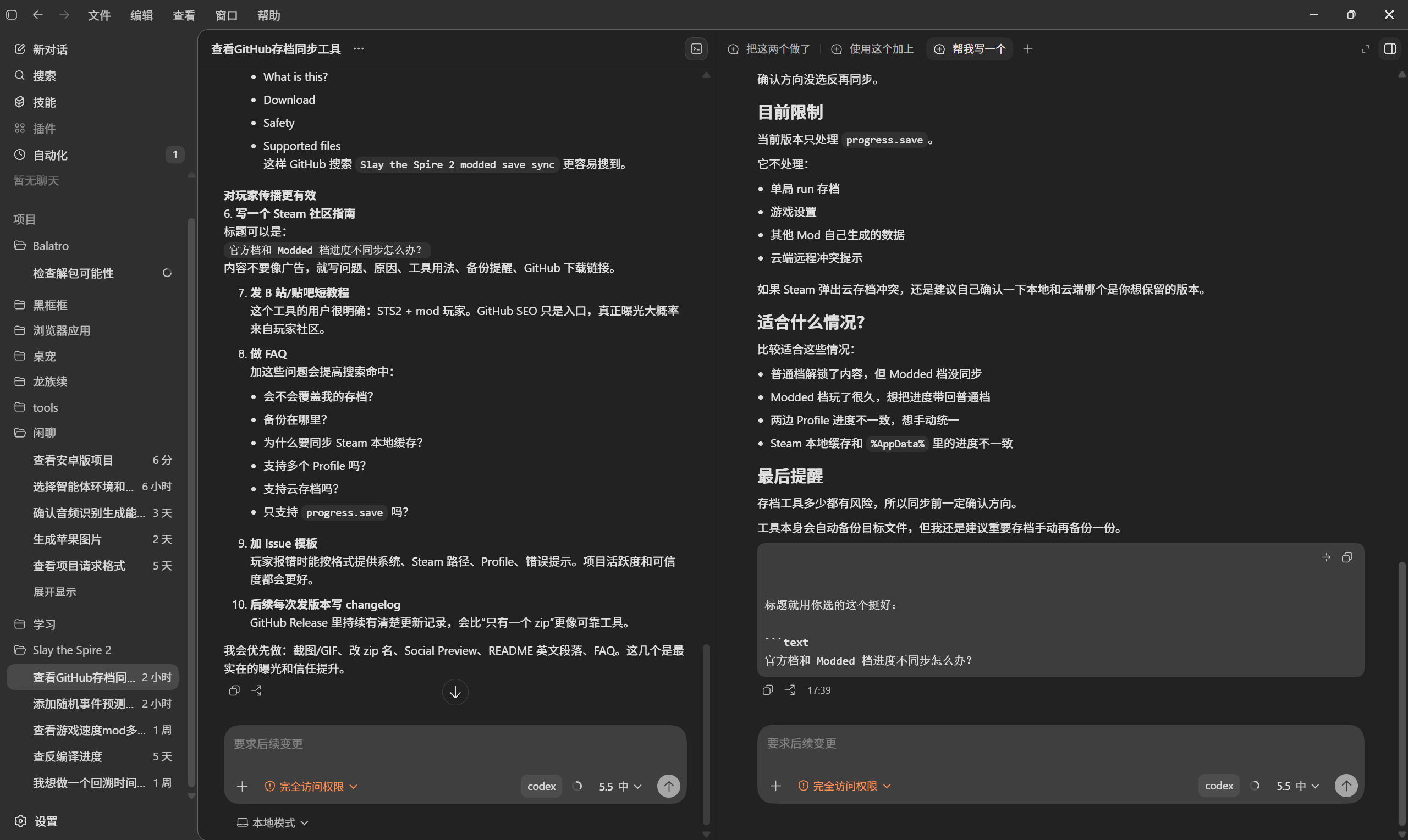Open the 5.5 中 model dropdown on left
Viewport: 1408px width, 840px height.
pyautogui.click(x=620, y=786)
